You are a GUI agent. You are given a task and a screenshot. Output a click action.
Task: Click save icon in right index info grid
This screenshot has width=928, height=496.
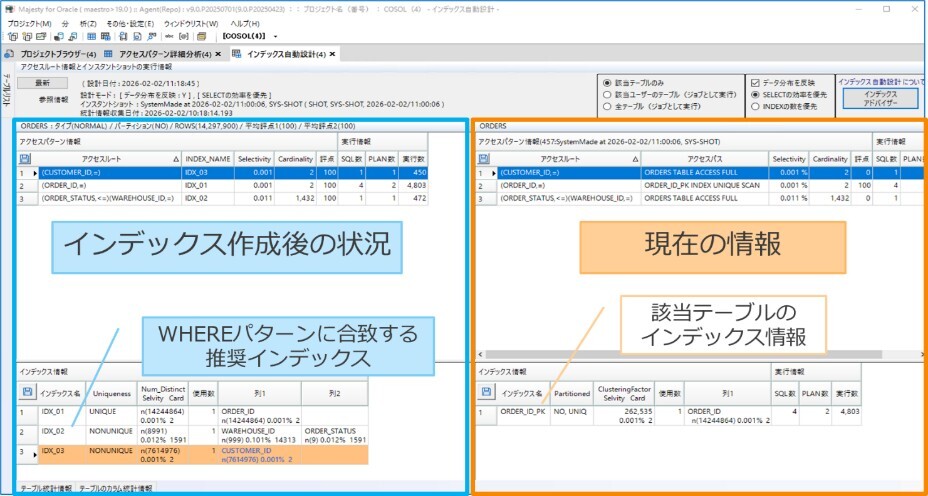click(485, 393)
